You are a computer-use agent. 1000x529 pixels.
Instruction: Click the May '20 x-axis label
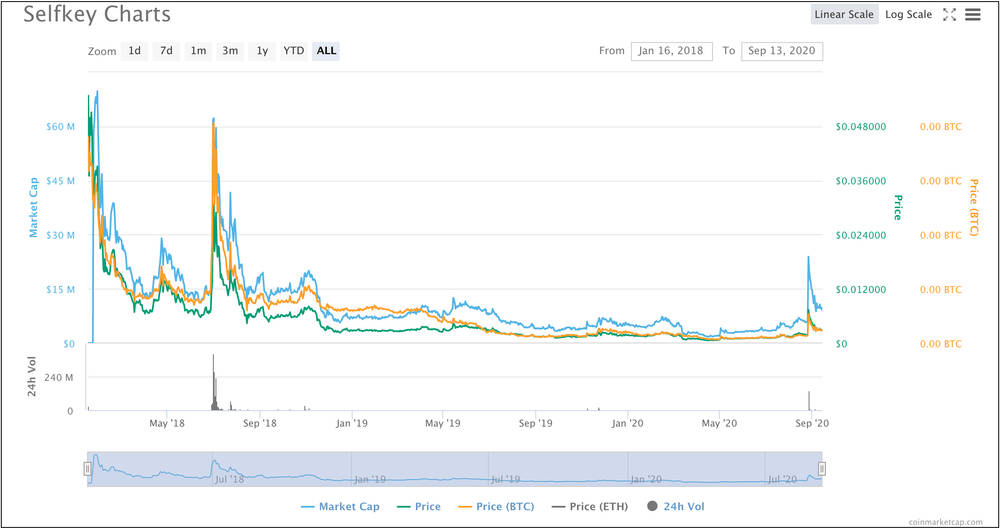[x=719, y=422]
